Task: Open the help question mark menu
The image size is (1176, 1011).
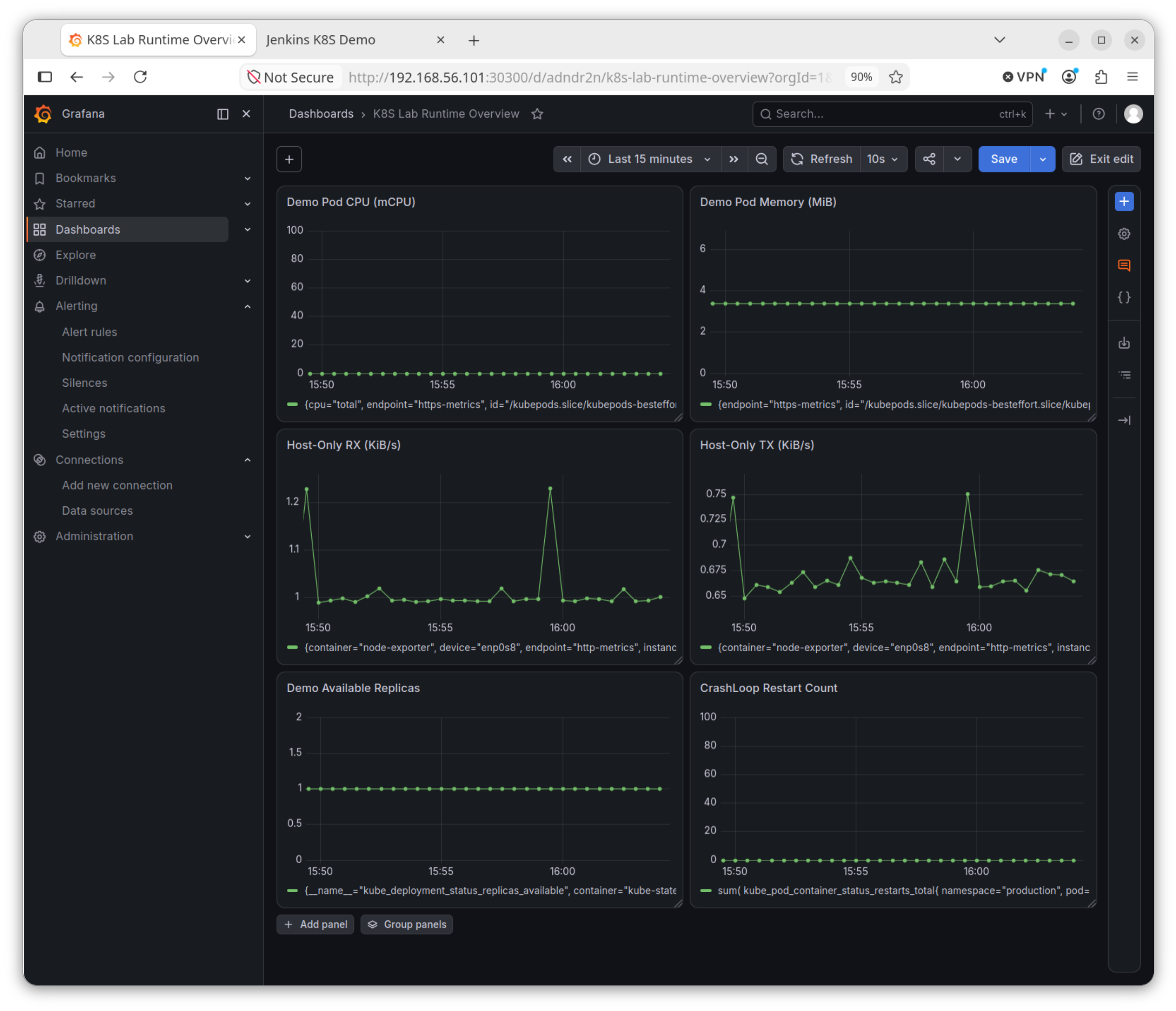Action: [1099, 114]
